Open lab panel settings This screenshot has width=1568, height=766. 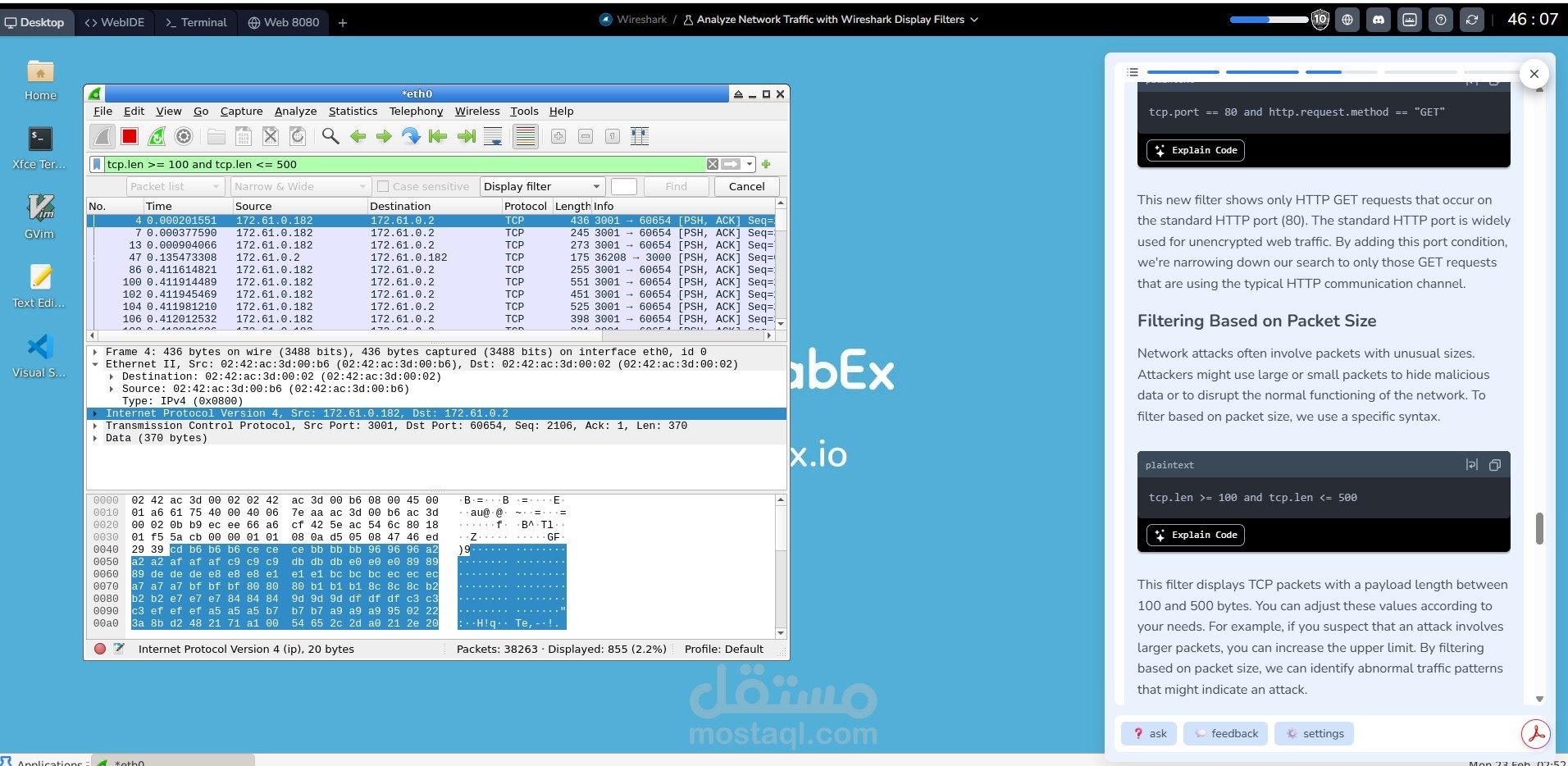coord(1314,733)
